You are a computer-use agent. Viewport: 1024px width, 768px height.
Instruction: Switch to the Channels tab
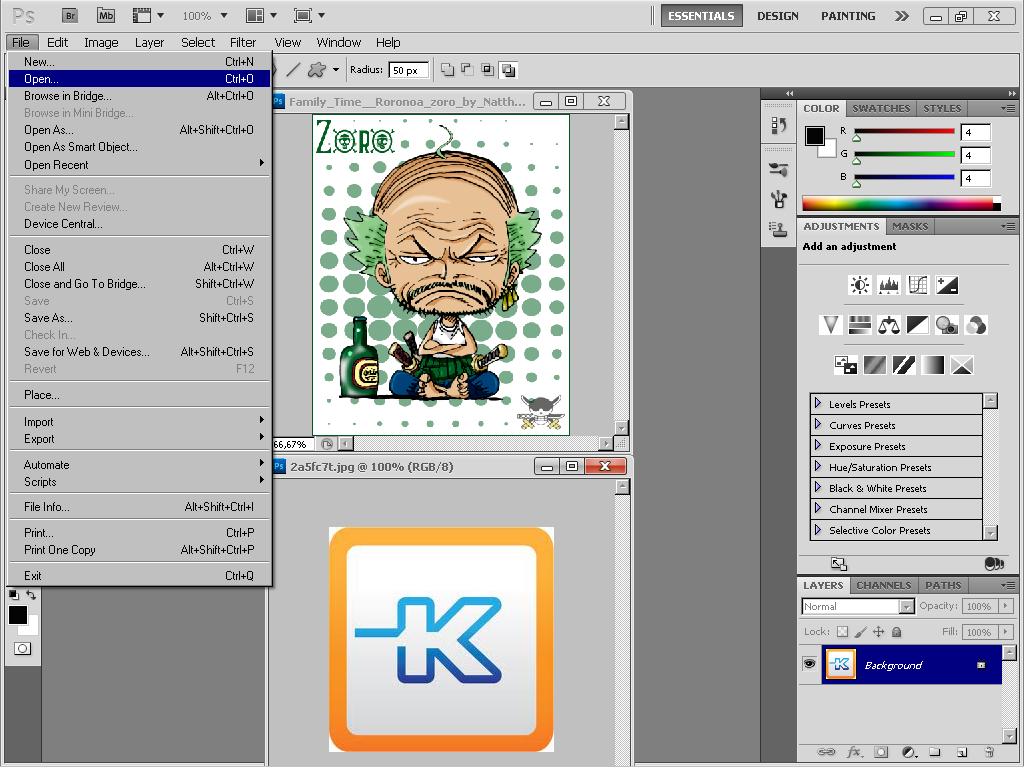(883, 585)
